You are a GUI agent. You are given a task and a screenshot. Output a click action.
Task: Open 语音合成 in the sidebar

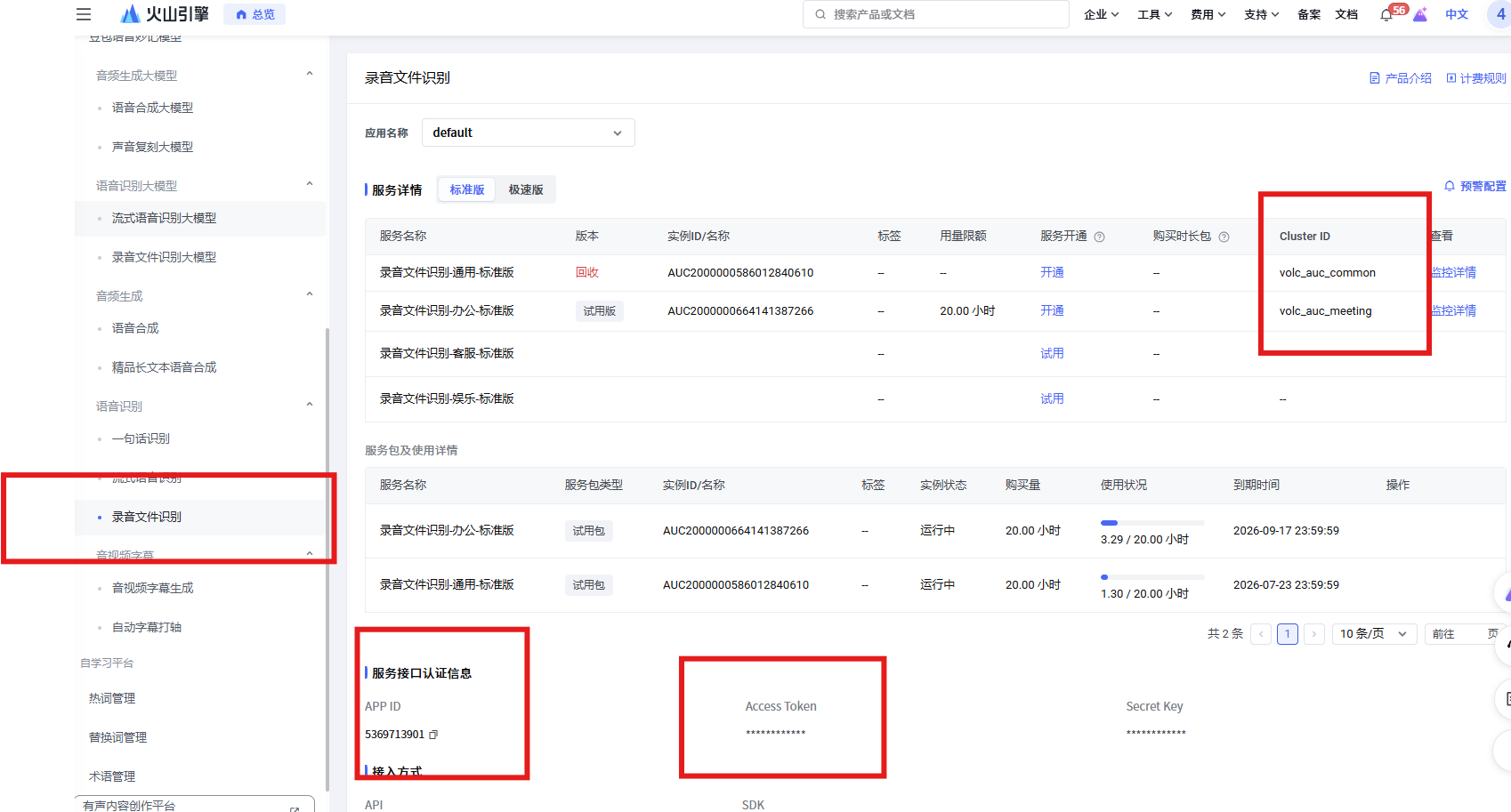tap(135, 328)
